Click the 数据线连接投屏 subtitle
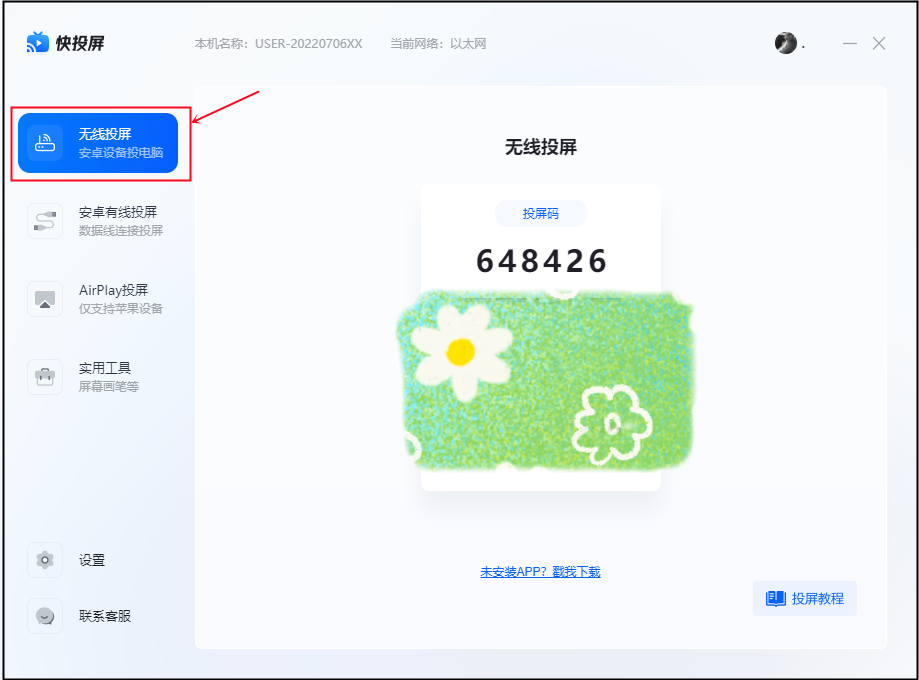 121,230
